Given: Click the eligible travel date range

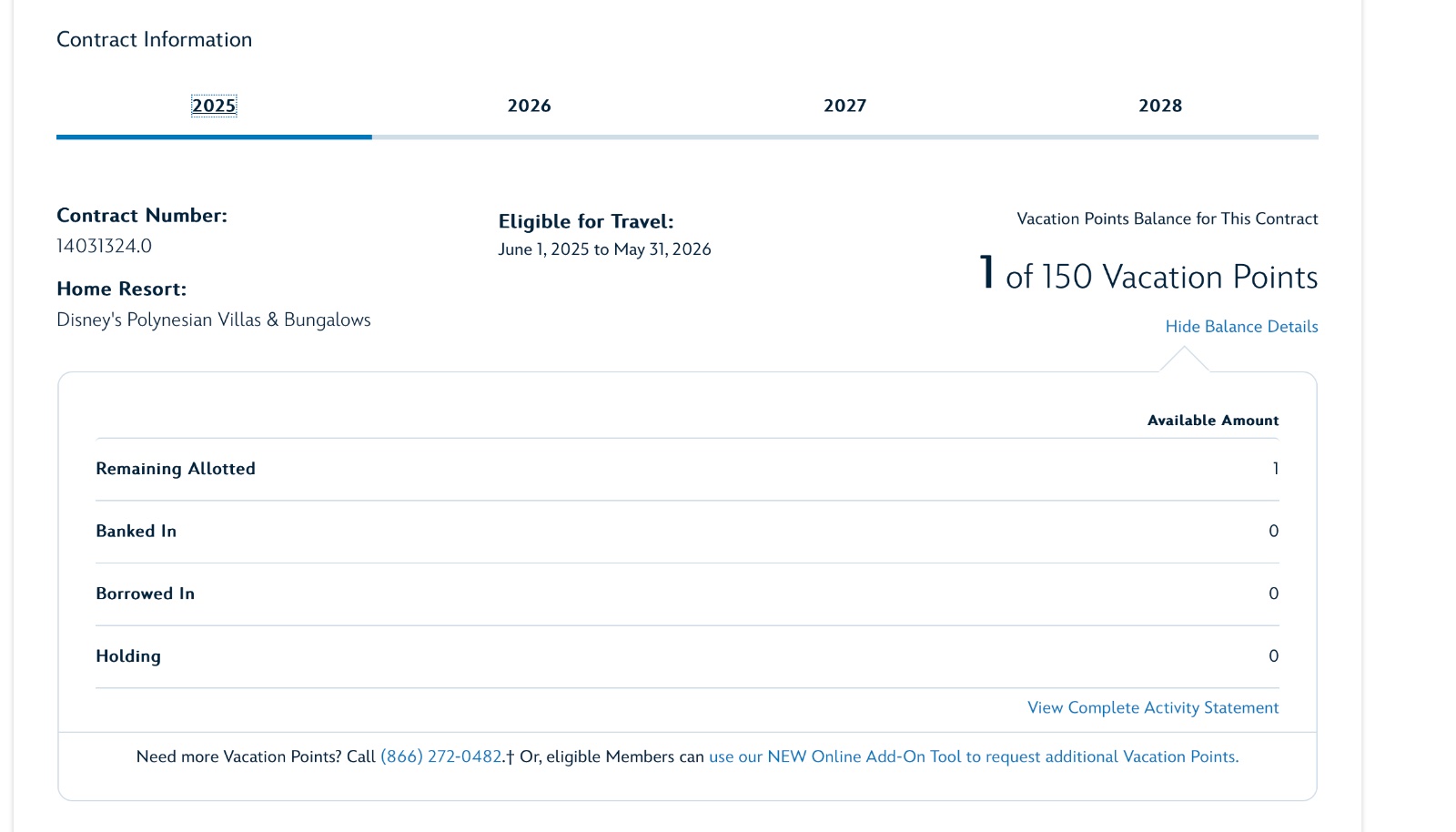Looking at the screenshot, I should (604, 249).
